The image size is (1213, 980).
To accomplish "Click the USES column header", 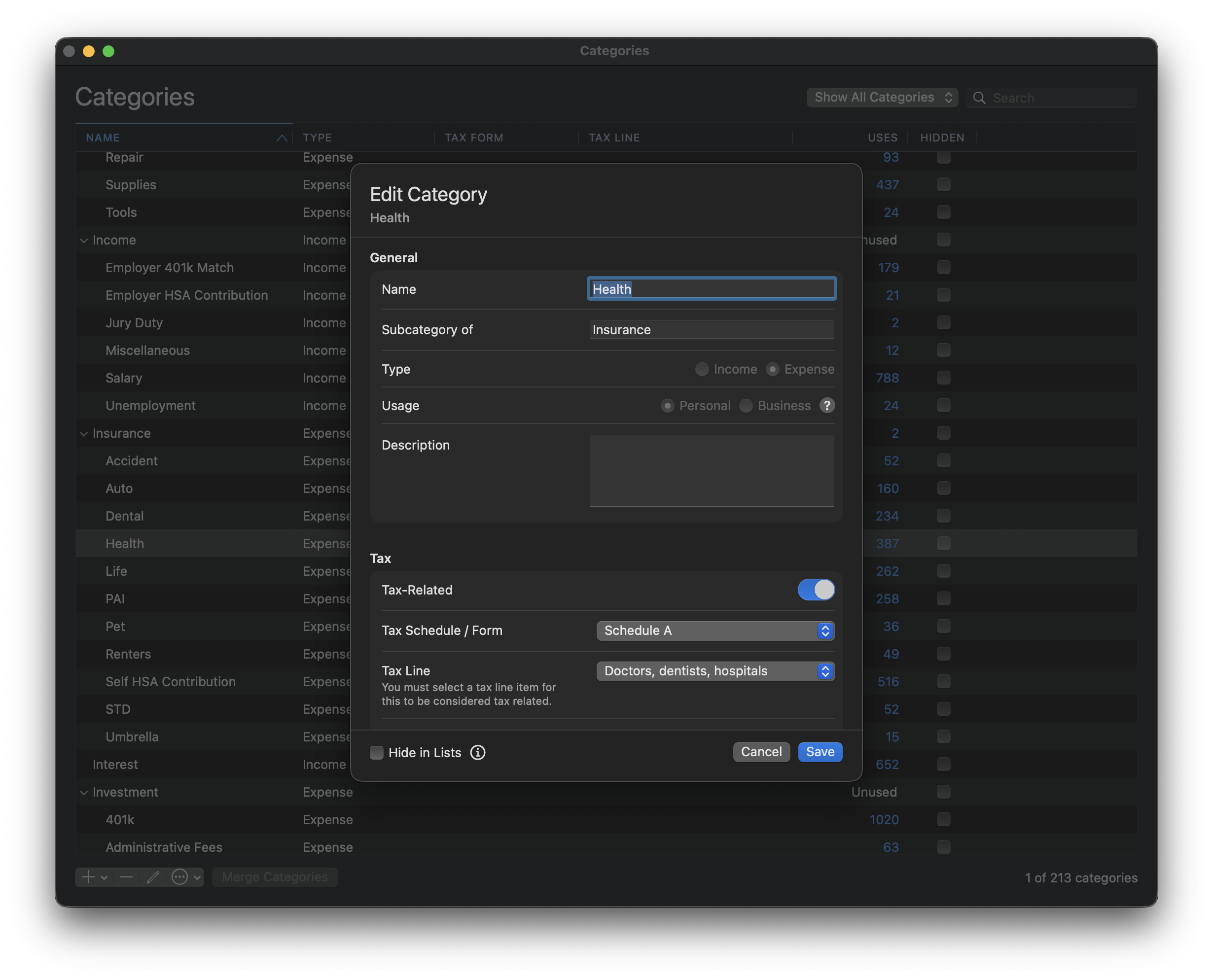I will (882, 138).
